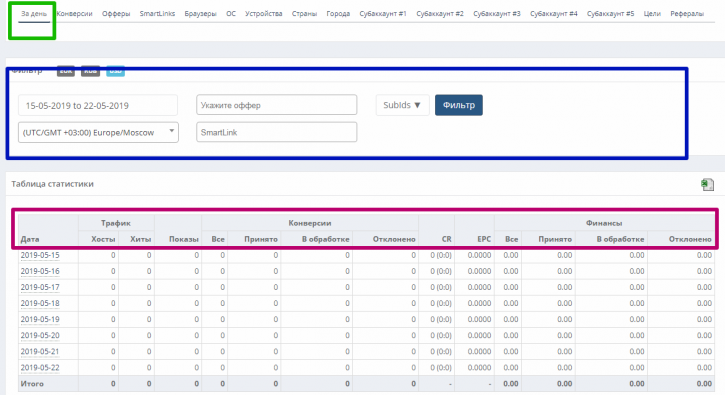Open the Страны tab
725x395 pixels.
304,14
